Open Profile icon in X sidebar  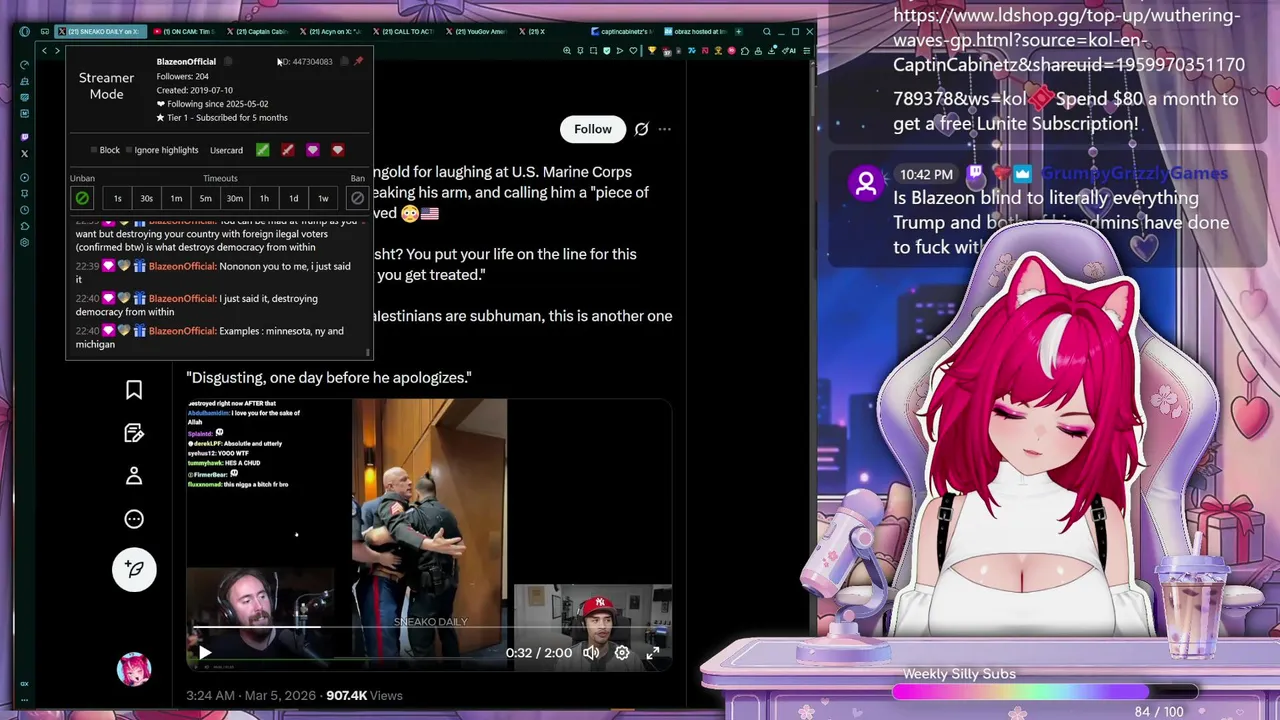click(x=134, y=476)
